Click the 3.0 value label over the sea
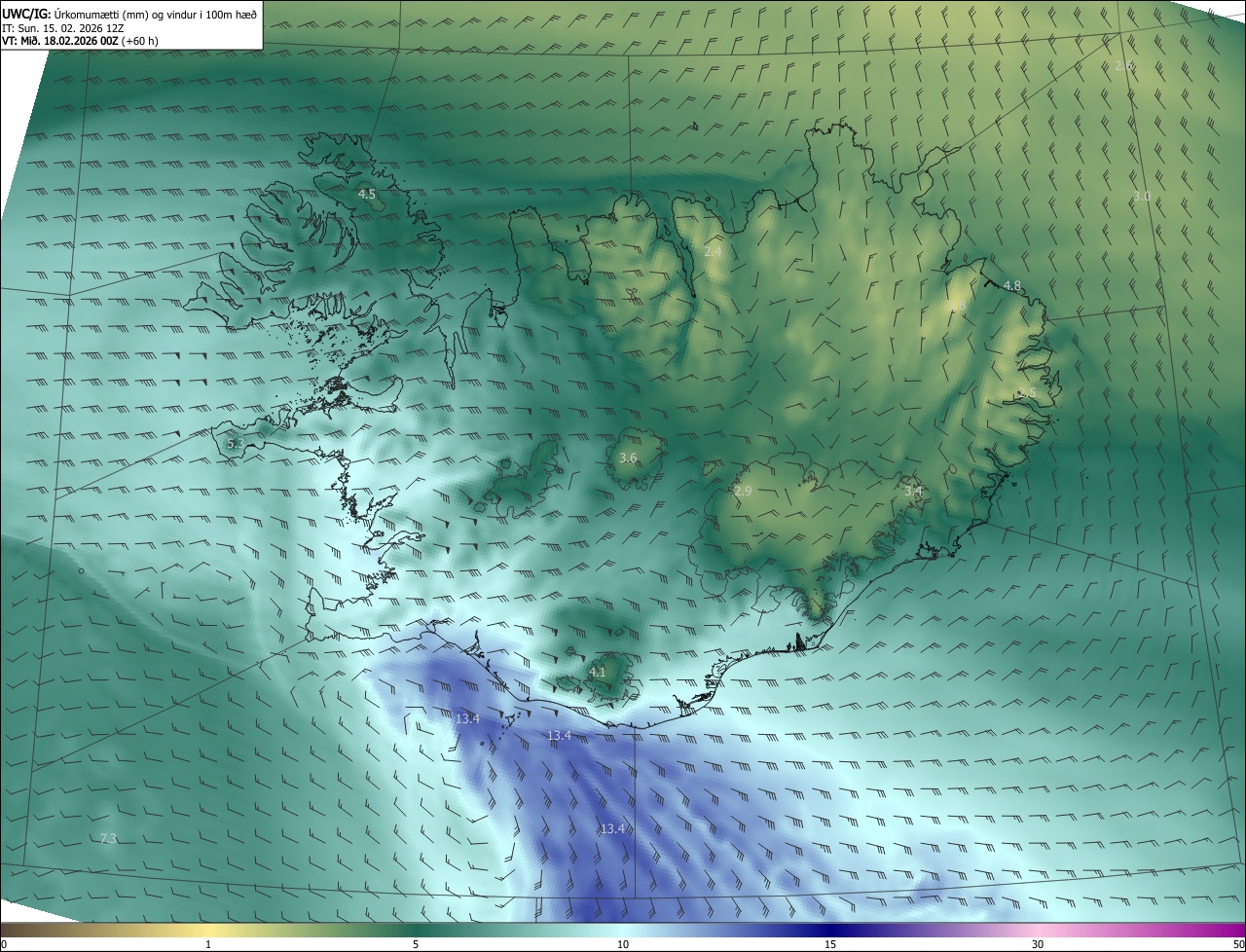The width and height of the screenshot is (1246, 952). (x=1142, y=196)
